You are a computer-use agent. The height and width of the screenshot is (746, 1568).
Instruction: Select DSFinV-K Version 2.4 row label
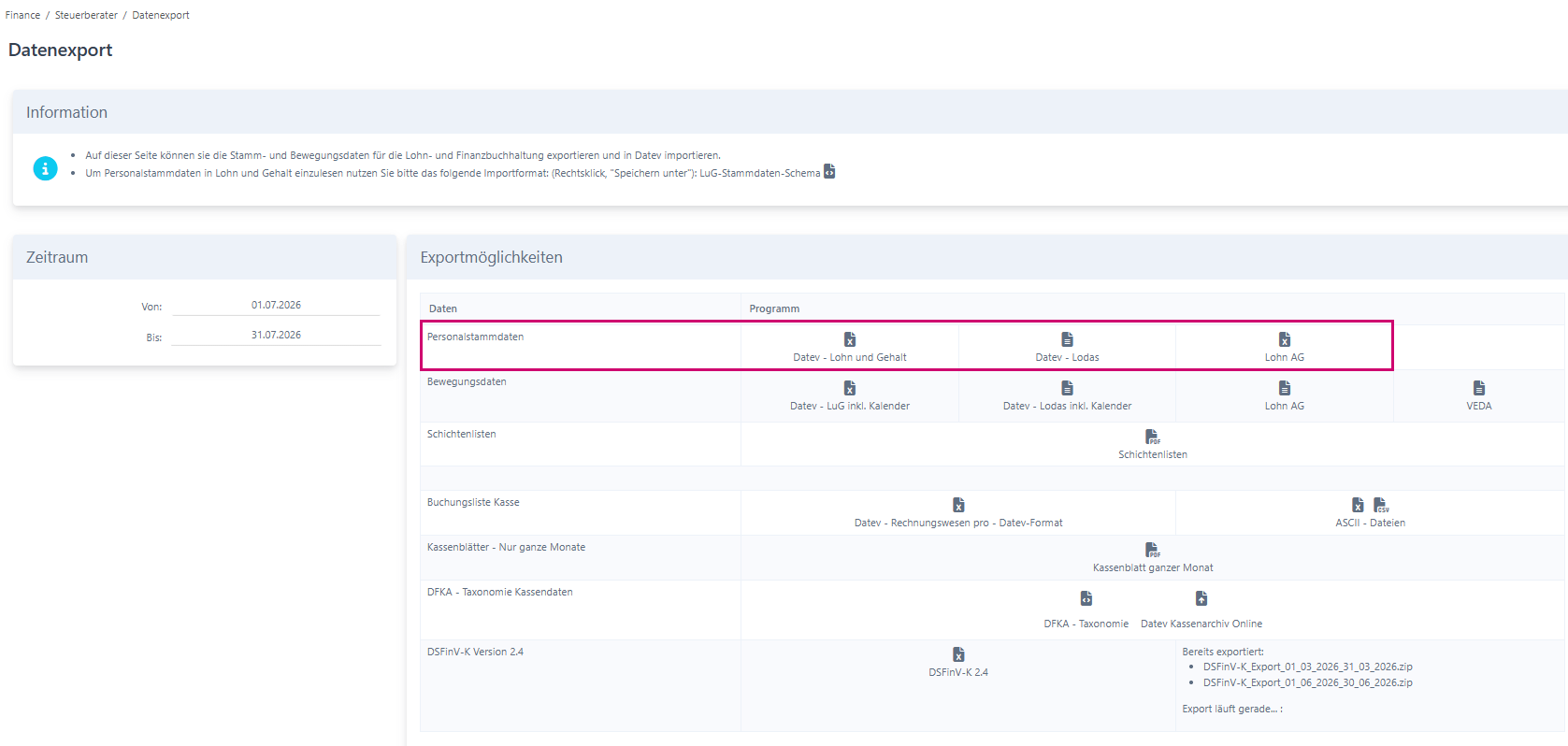click(x=475, y=652)
